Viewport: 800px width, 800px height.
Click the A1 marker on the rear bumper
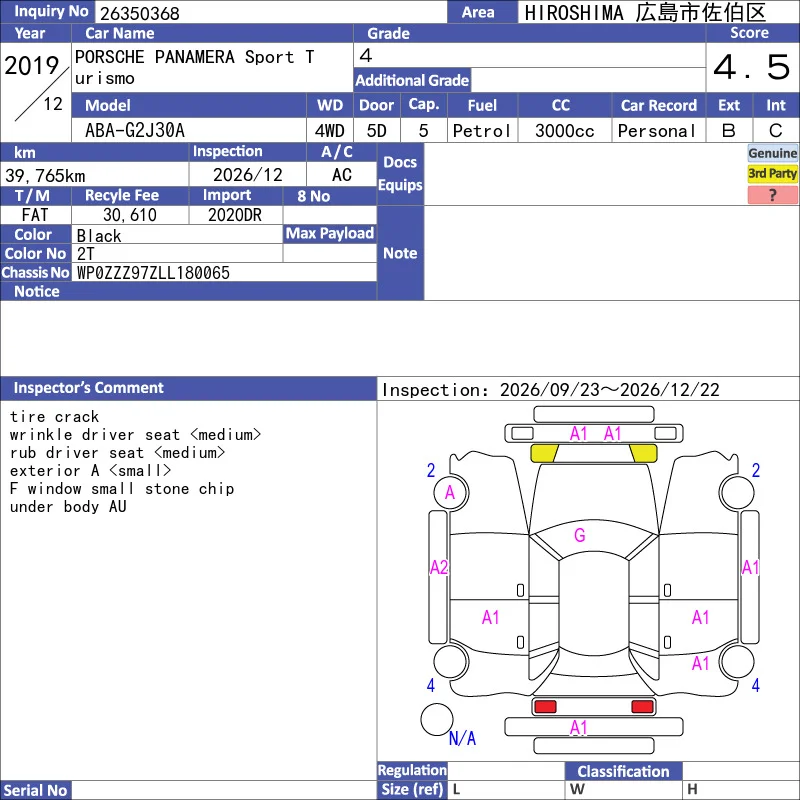point(579,727)
